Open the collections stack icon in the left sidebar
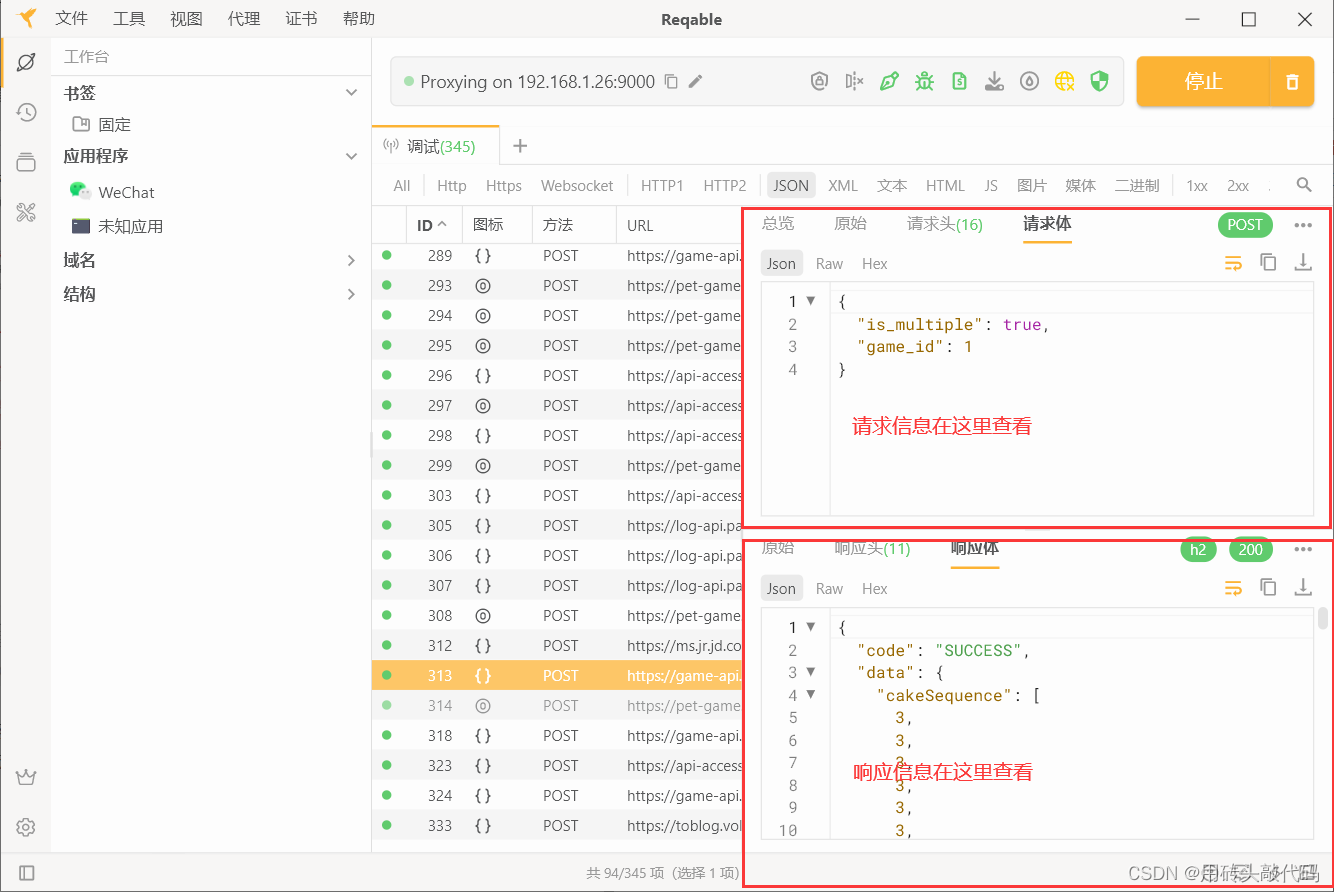Screen dimensions: 1334x892 pyautogui.click(x=26, y=162)
